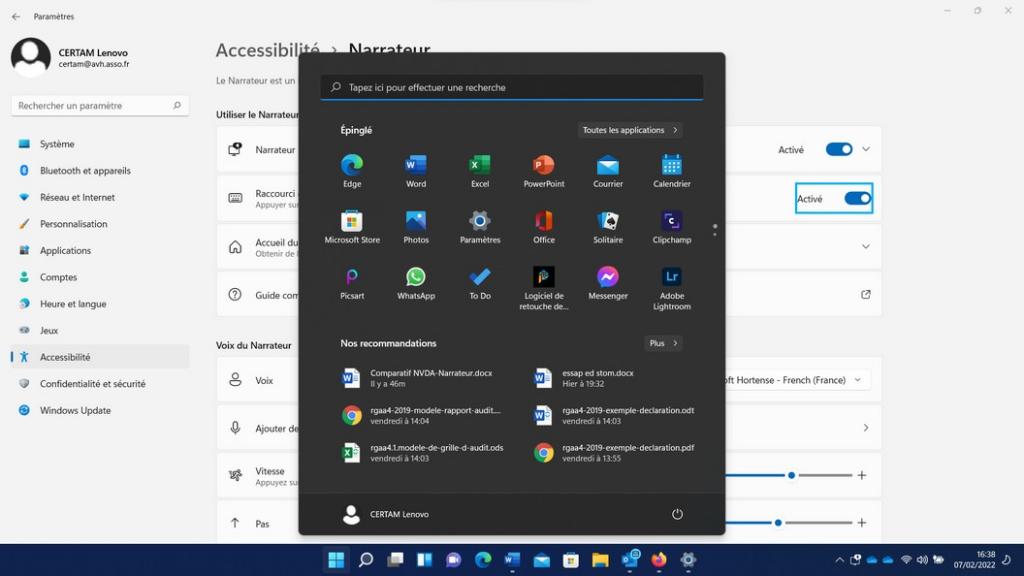The height and width of the screenshot is (576, 1024).
Task: Open Comptes settings category
Action: pyautogui.click(x=100, y=277)
